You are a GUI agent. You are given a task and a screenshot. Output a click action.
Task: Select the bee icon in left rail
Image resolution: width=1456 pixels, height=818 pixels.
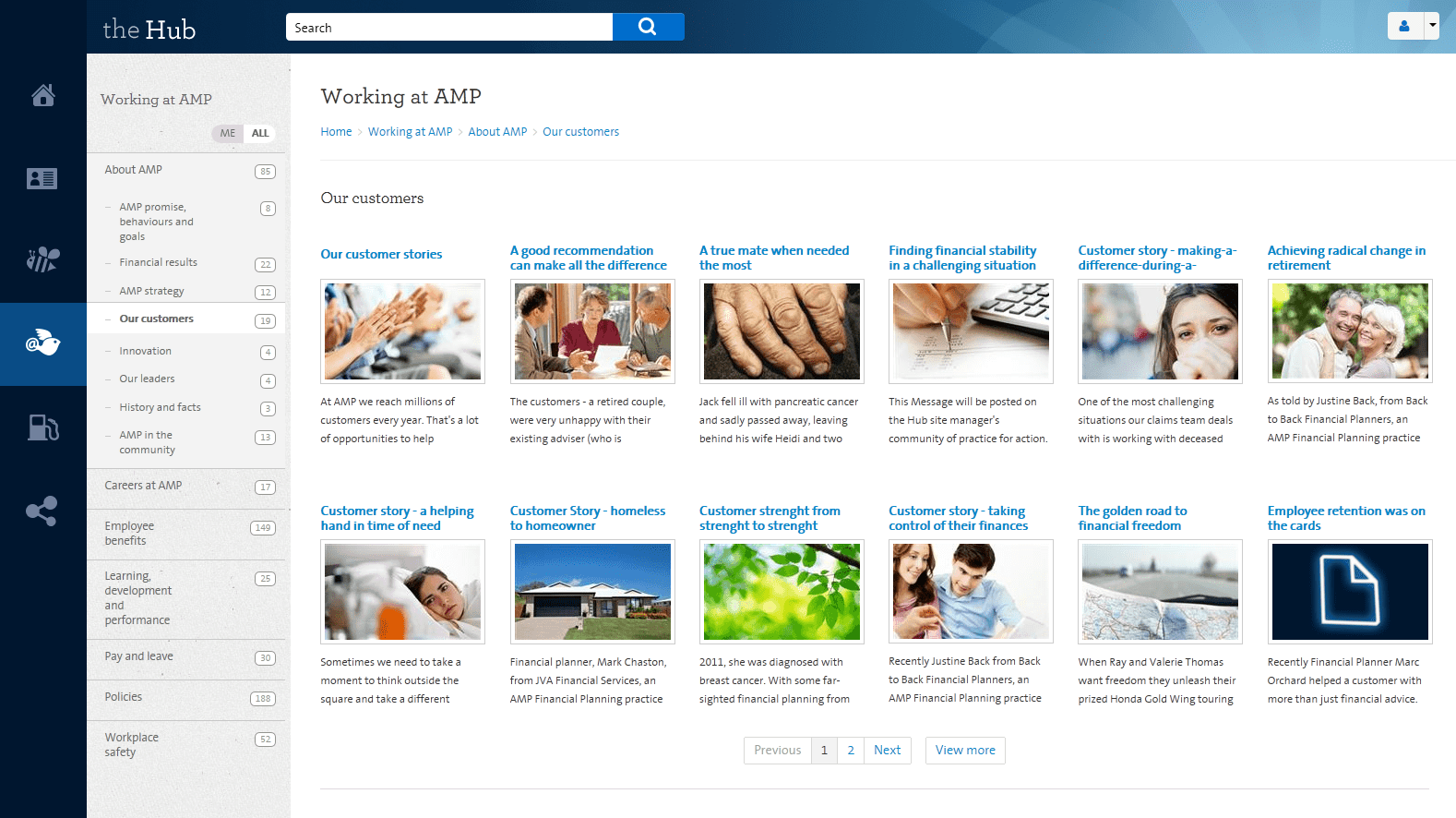click(x=42, y=259)
